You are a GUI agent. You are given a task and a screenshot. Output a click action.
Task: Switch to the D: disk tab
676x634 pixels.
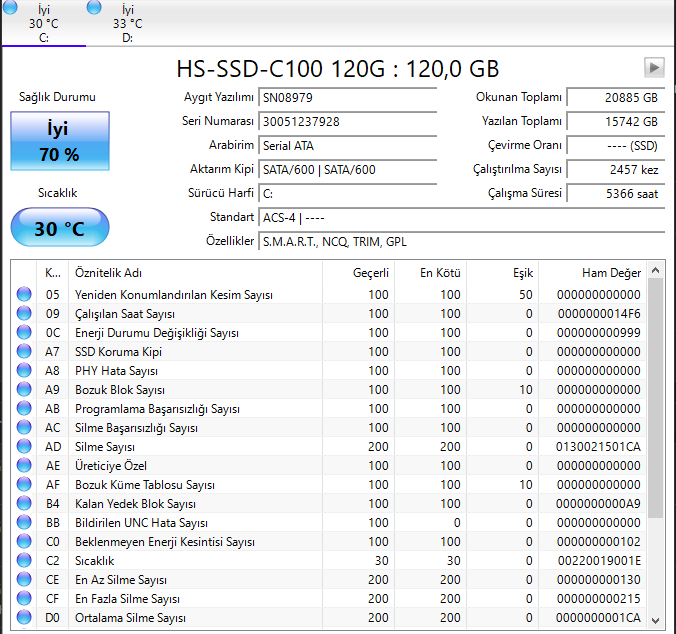pyautogui.click(x=127, y=23)
